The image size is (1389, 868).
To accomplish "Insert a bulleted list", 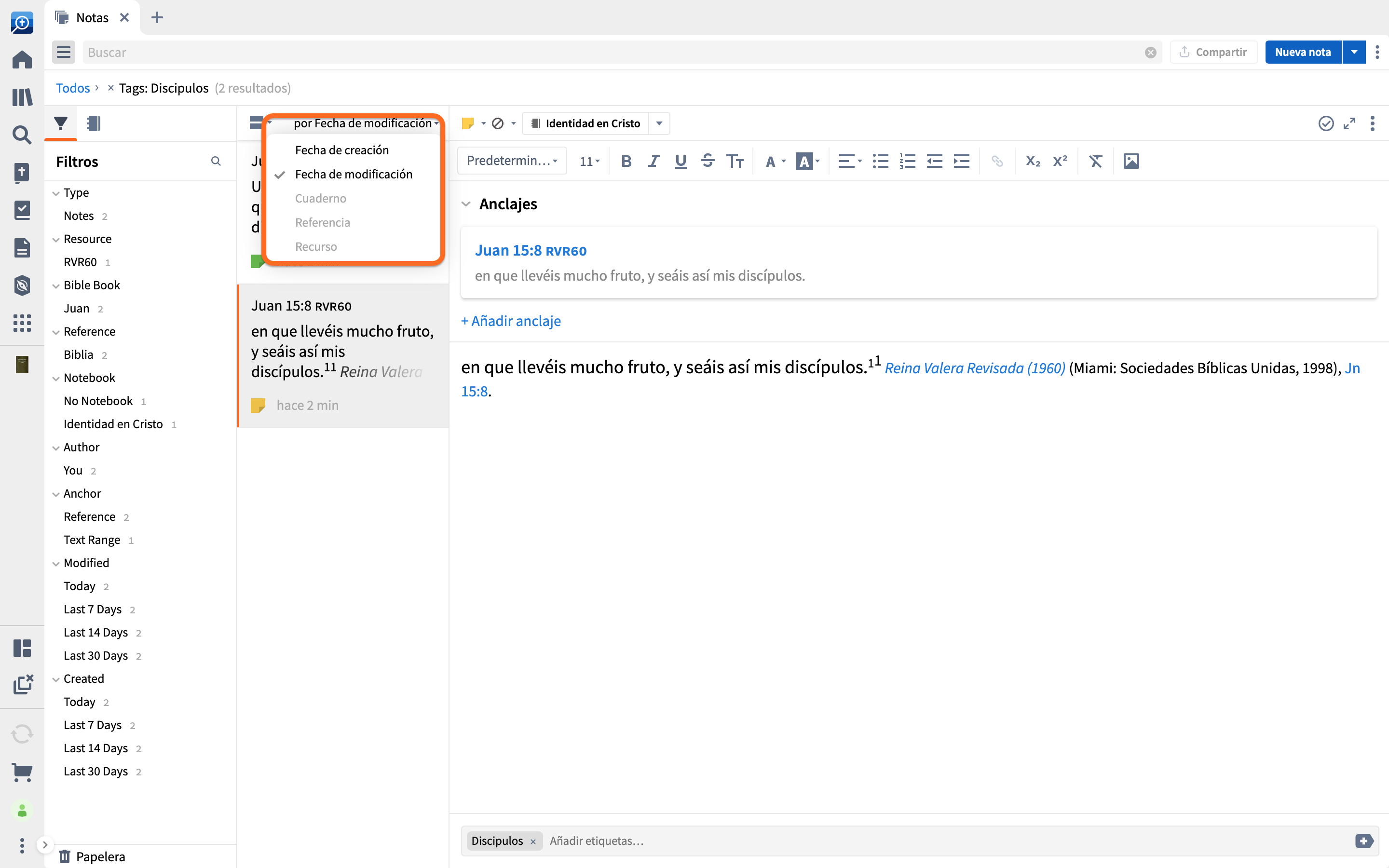I will pos(880,162).
